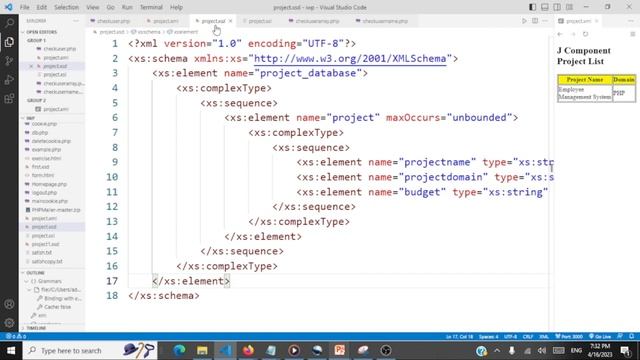Switch to project.xml editor tab
The image size is (640, 360).
(165, 21)
